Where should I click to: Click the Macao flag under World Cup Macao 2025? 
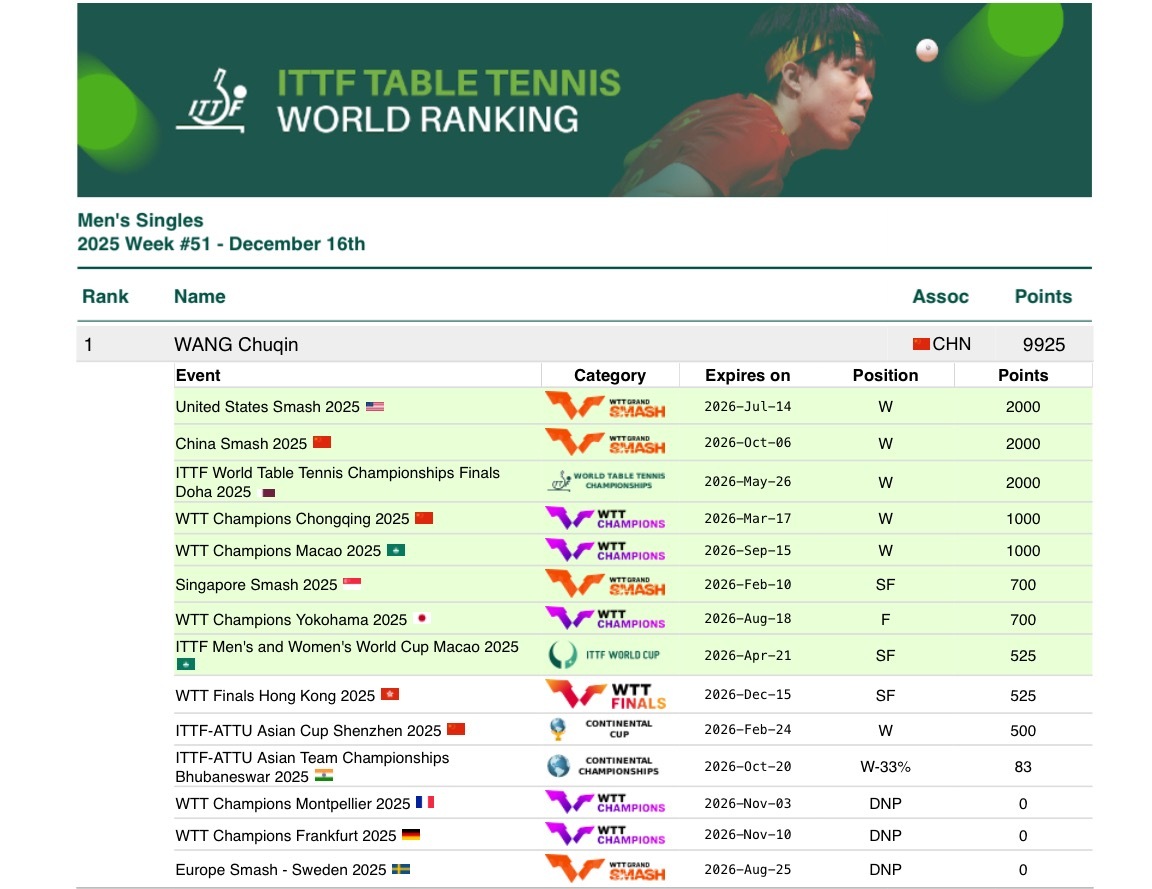(x=186, y=664)
